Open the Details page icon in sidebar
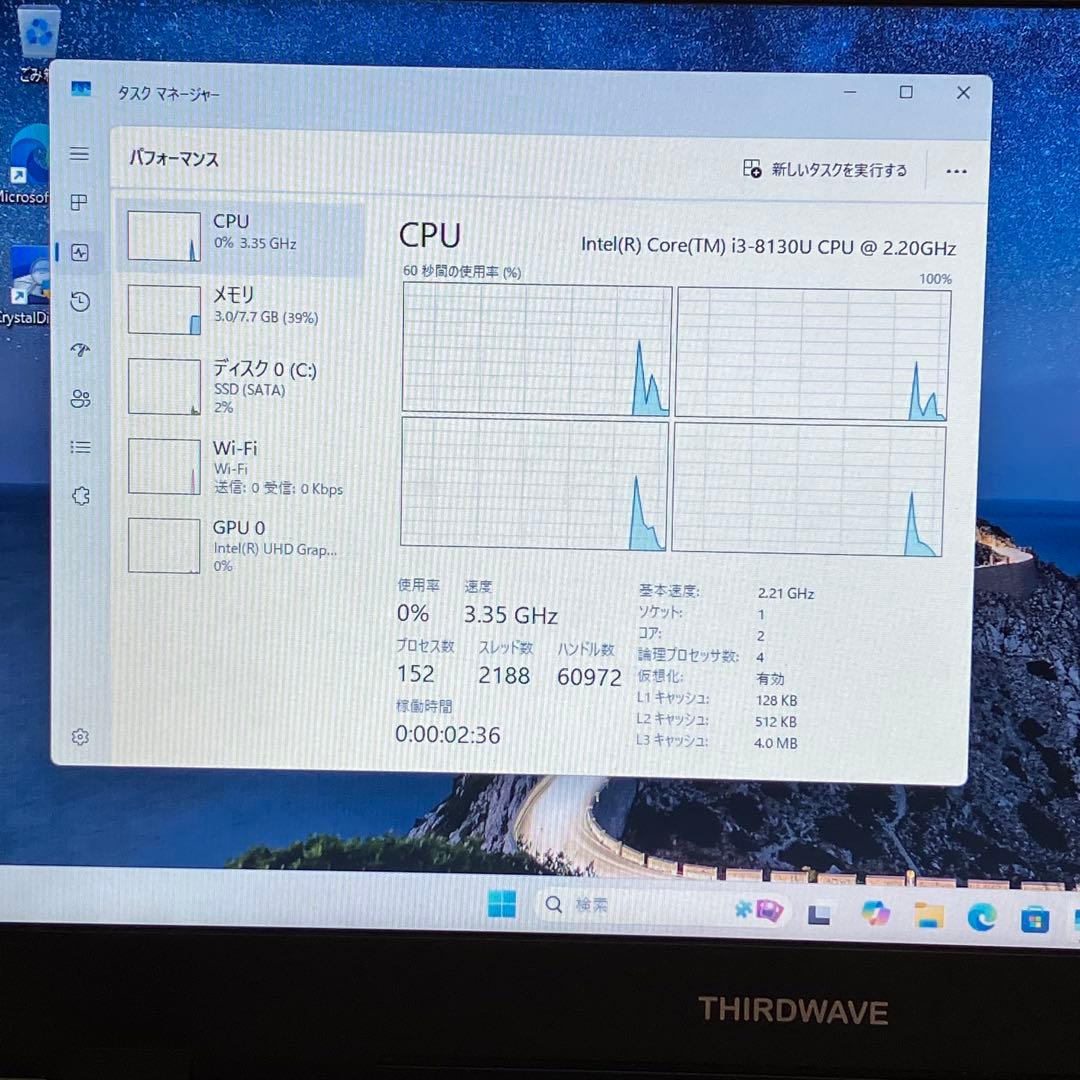The image size is (1080, 1080). coord(79,447)
